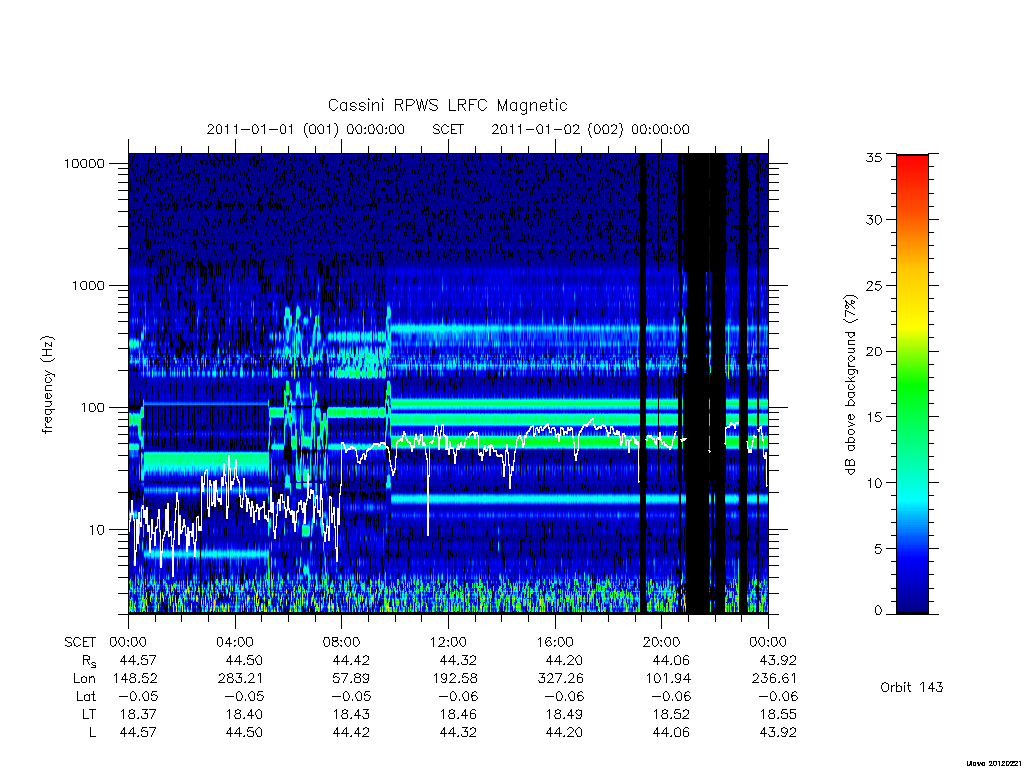The width and height of the screenshot is (1024, 768).
Task: Click Lon value 57.89
Action: click(351, 679)
